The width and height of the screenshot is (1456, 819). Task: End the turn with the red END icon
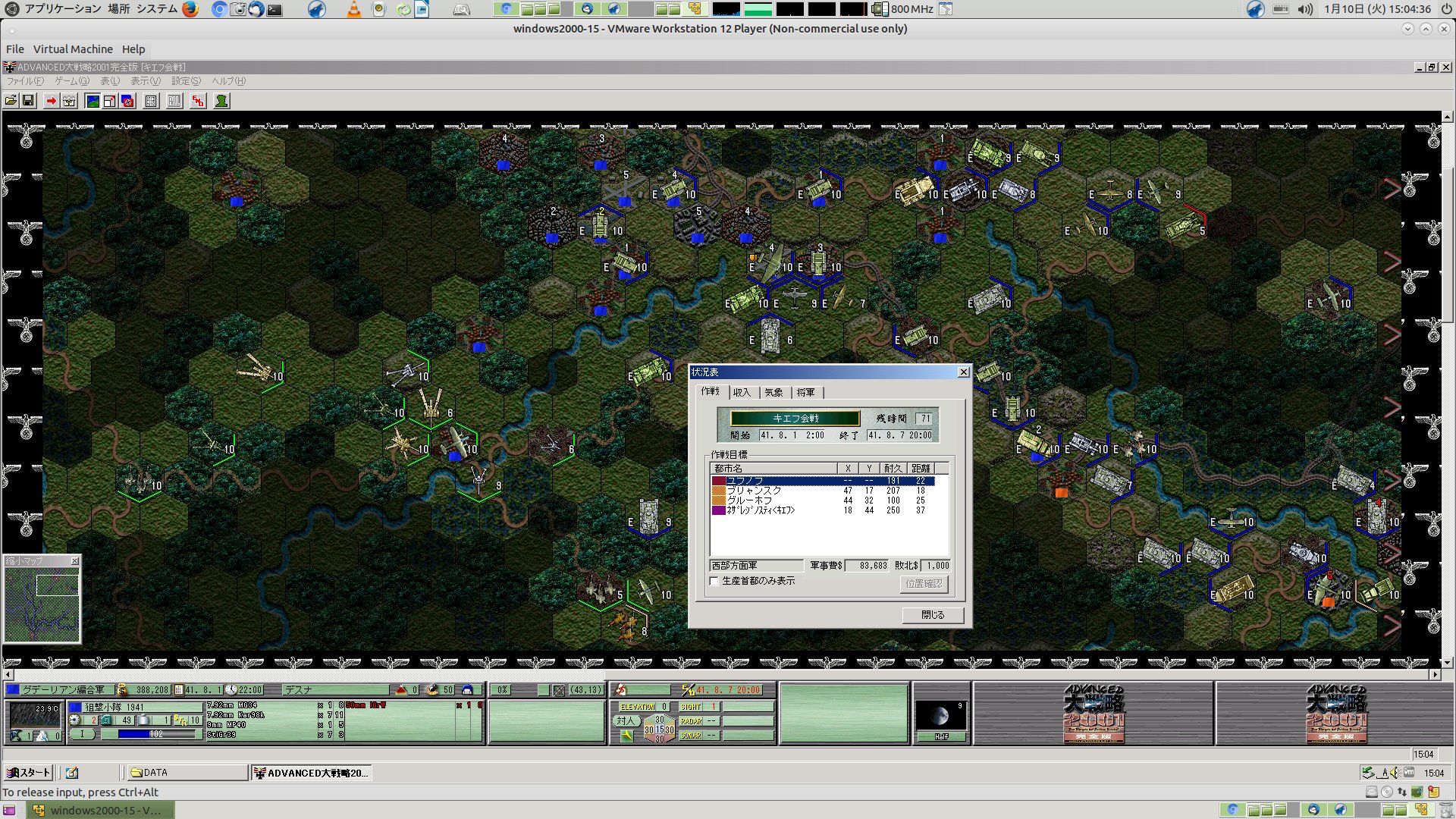(198, 101)
